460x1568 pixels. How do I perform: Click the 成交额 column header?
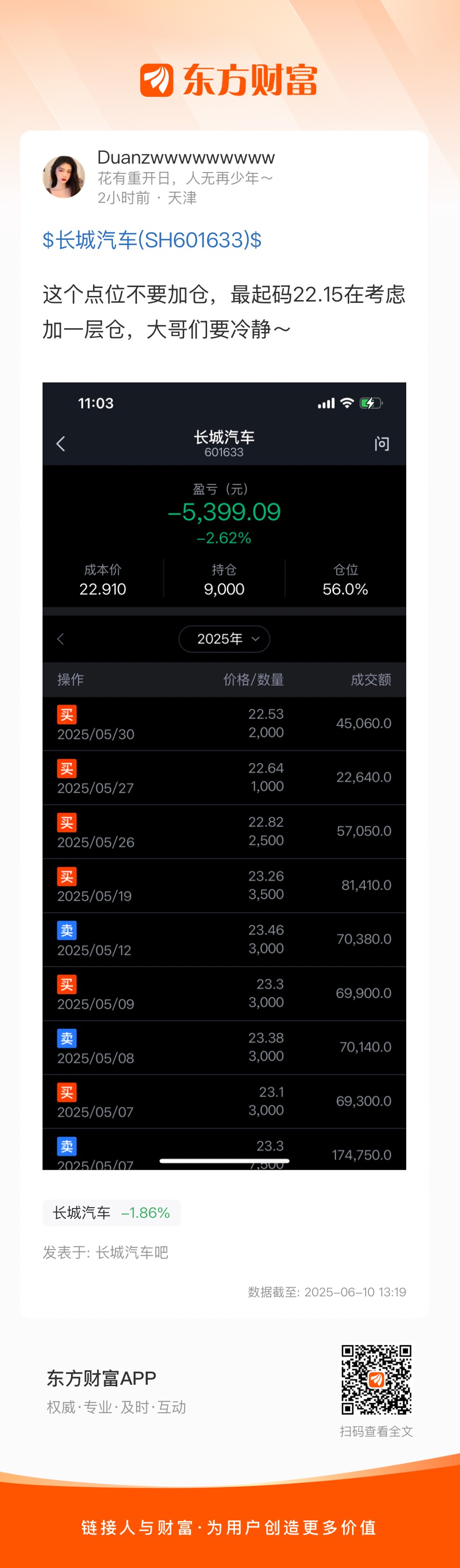(x=371, y=679)
